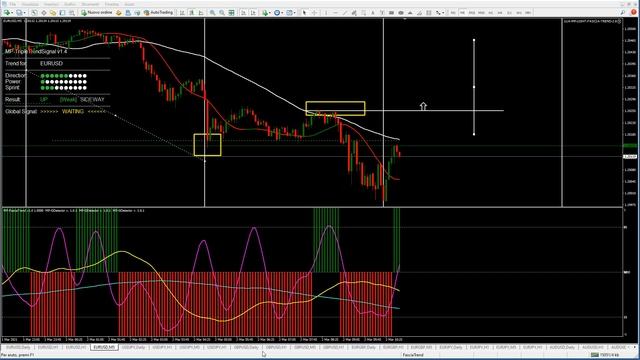The width and height of the screenshot is (640, 360).
Task: Toggle chart Auto Scroll icon
Action: (243, 13)
